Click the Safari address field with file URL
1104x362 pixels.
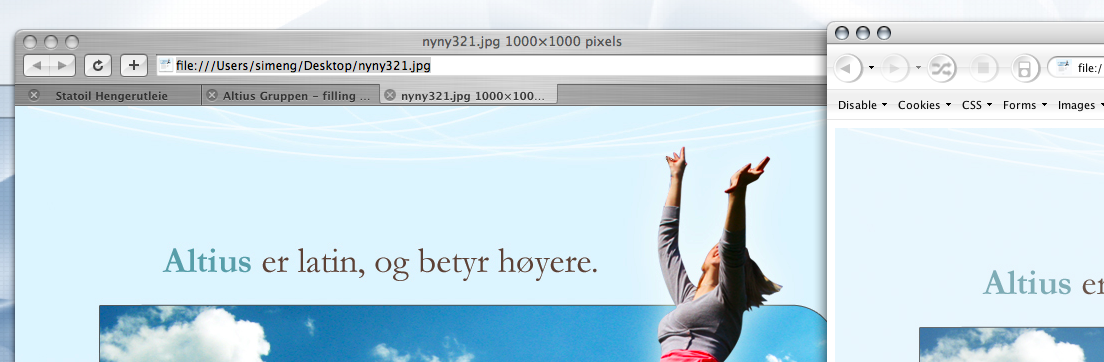pyautogui.click(x=491, y=65)
